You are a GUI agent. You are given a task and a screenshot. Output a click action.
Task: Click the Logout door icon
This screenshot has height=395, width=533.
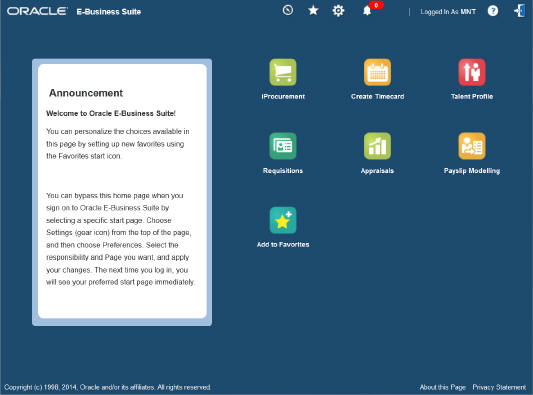click(x=519, y=11)
